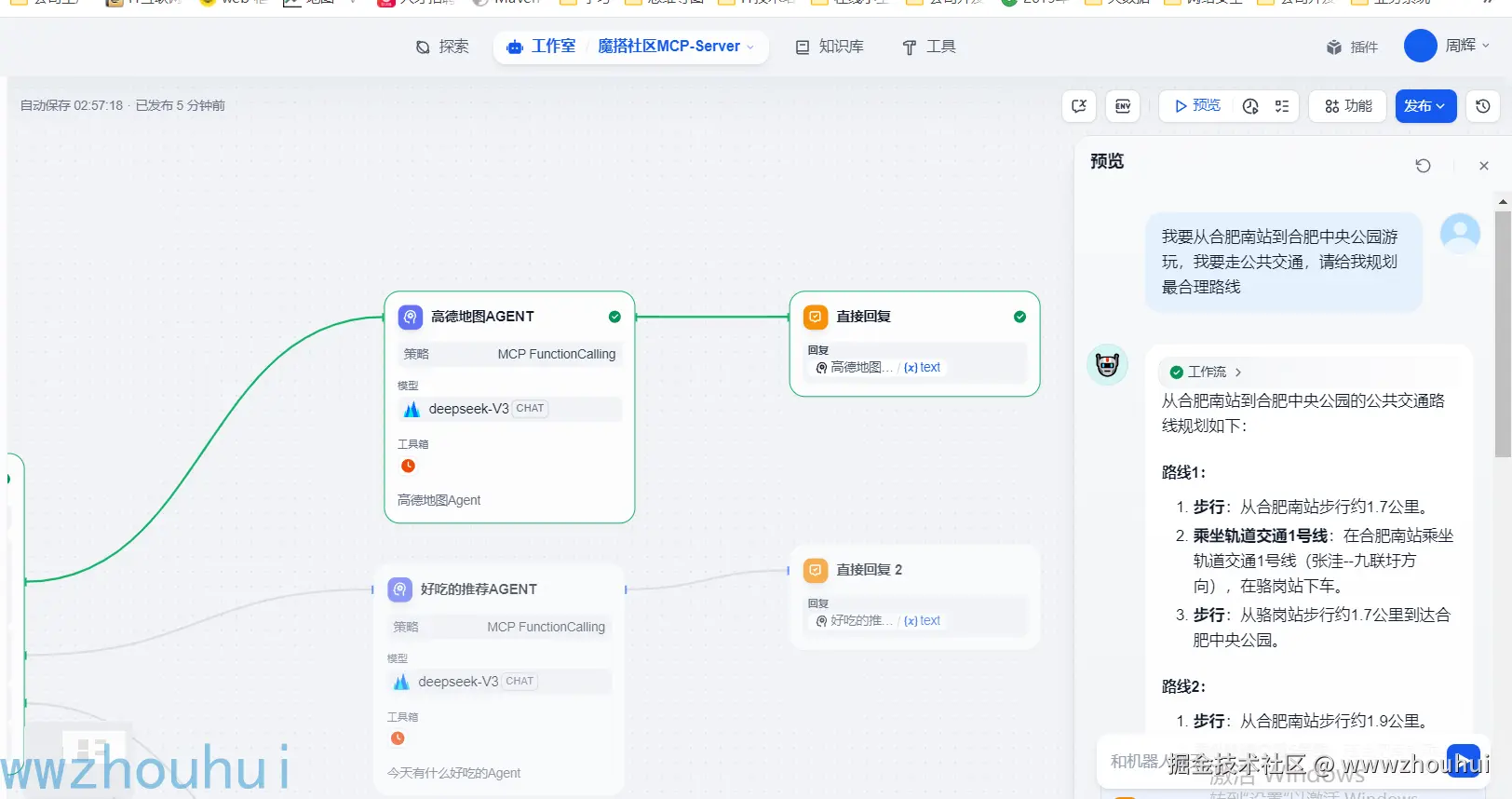This screenshot has height=799, width=1512.
Task: Click the user account avatar
Action: pyautogui.click(x=1420, y=46)
